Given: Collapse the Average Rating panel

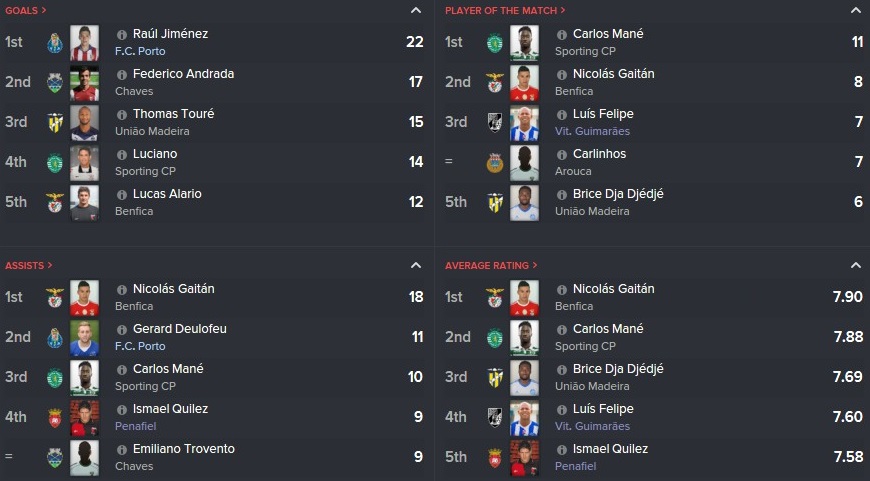Looking at the screenshot, I should point(856,265).
